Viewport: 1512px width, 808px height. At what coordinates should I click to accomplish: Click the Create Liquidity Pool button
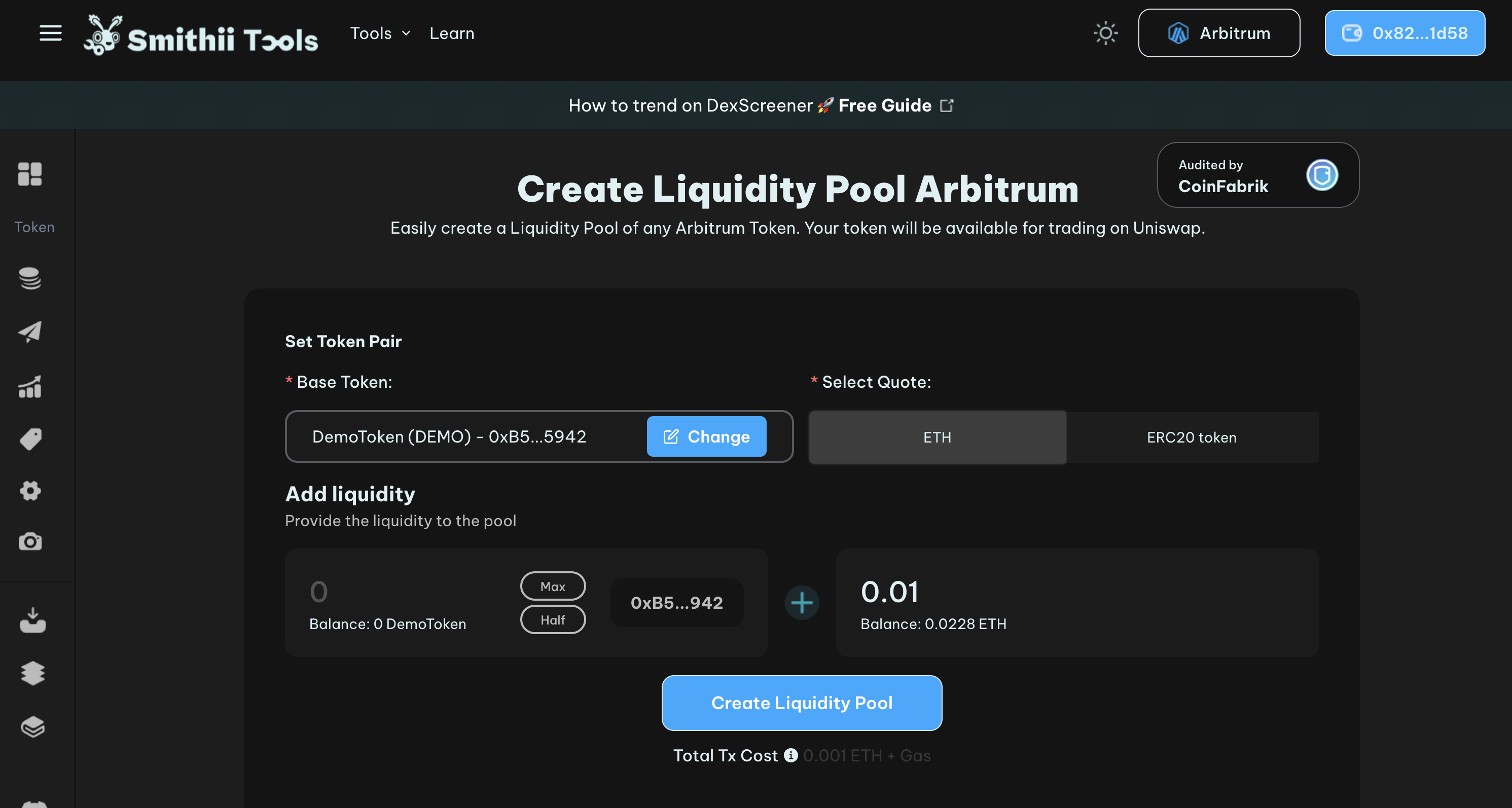(801, 703)
